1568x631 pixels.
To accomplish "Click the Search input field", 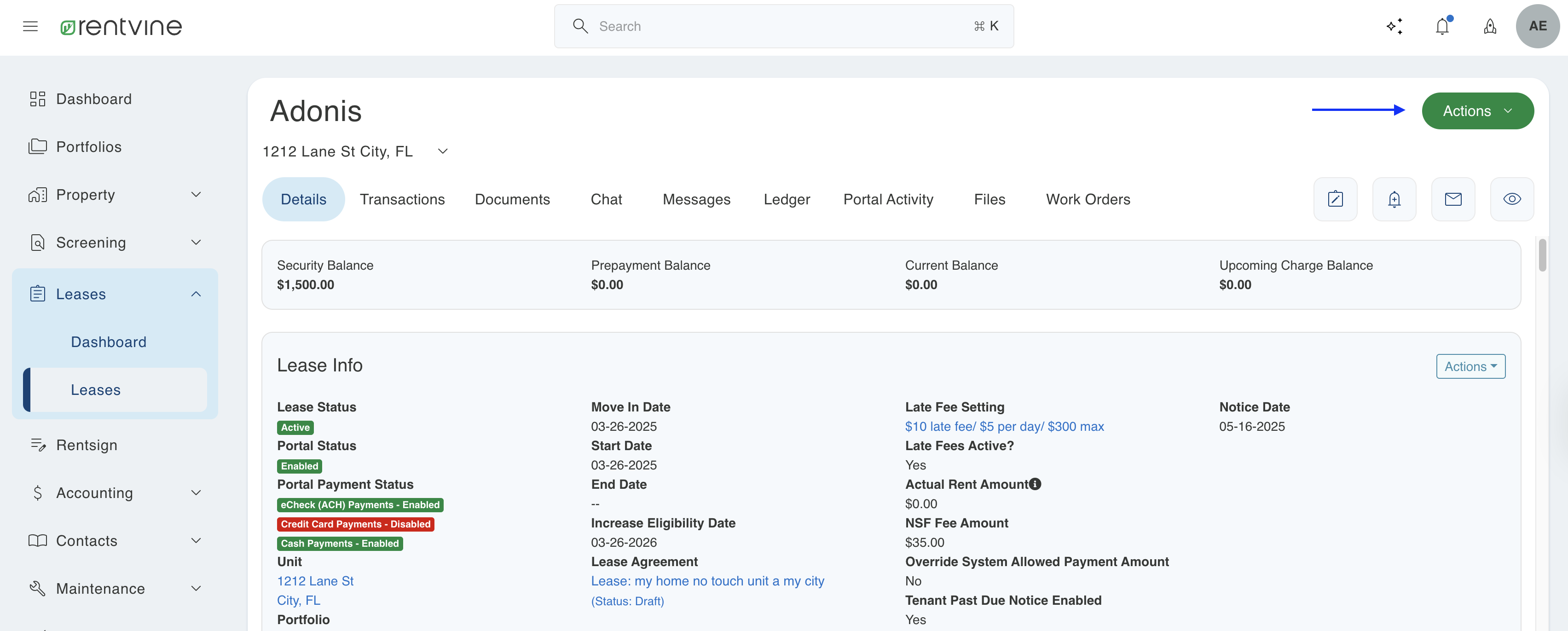I will coord(783,26).
